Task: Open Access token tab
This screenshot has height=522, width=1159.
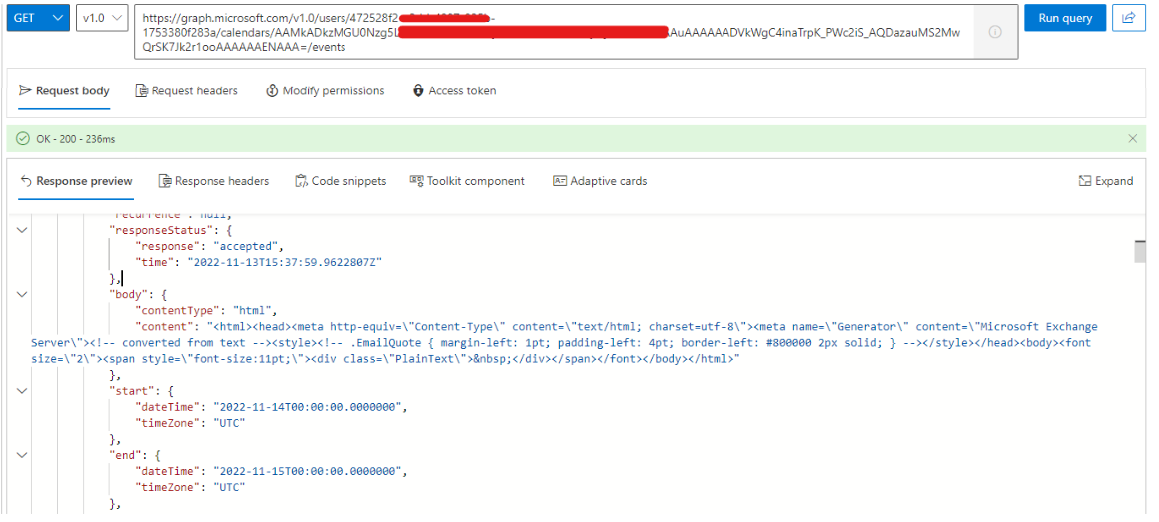Action: (455, 91)
